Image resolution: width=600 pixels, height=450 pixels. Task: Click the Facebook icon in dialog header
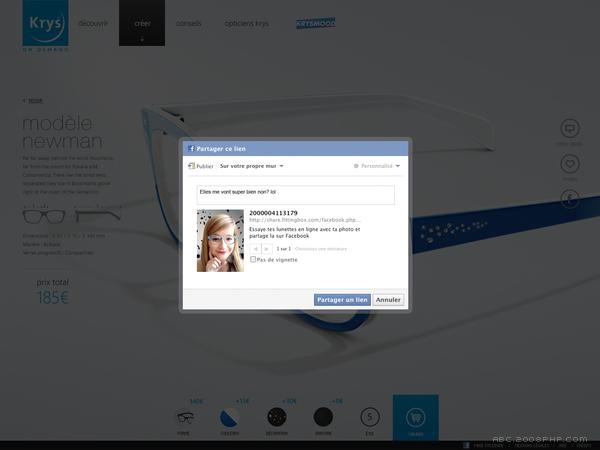[x=190, y=148]
